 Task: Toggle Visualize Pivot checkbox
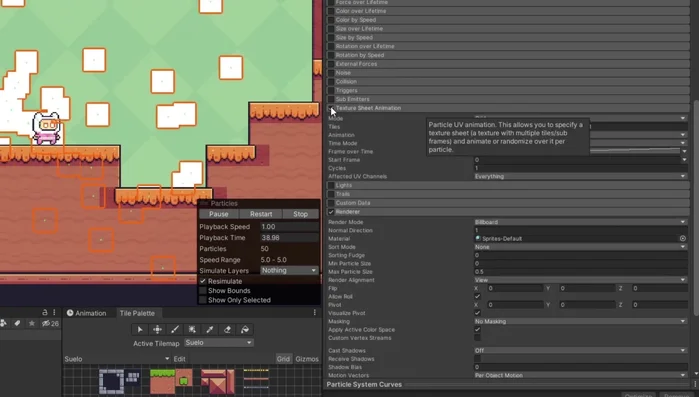pos(477,313)
